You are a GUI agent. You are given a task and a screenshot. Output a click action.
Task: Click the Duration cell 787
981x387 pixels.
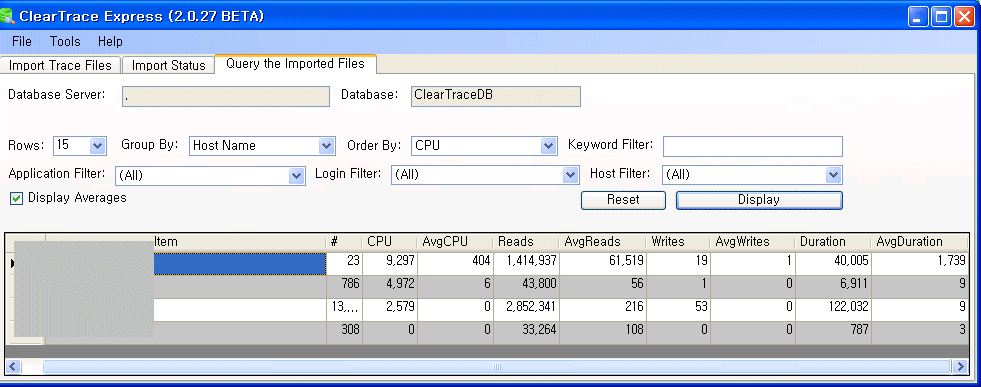pos(833,332)
